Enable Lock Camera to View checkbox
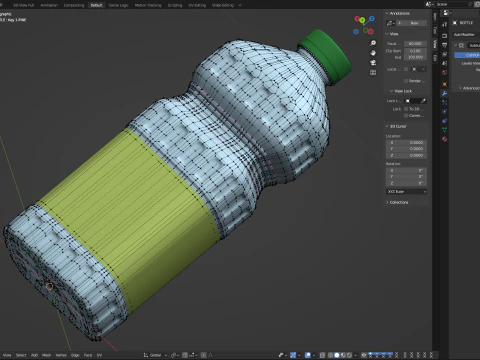This screenshot has height=360, width=480. [406, 115]
